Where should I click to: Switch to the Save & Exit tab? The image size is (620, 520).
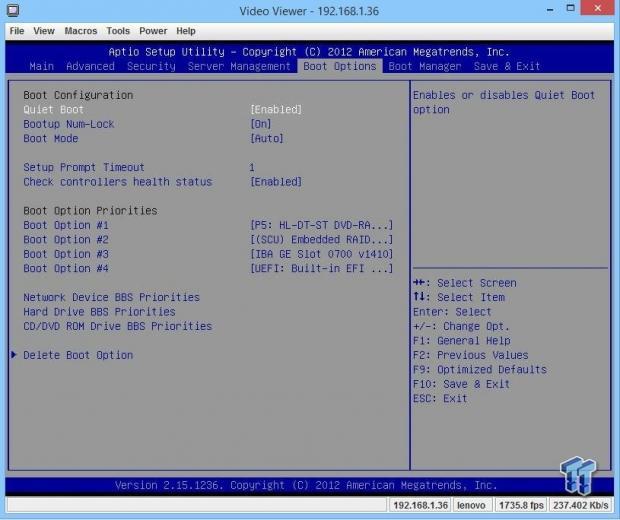[x=507, y=66]
